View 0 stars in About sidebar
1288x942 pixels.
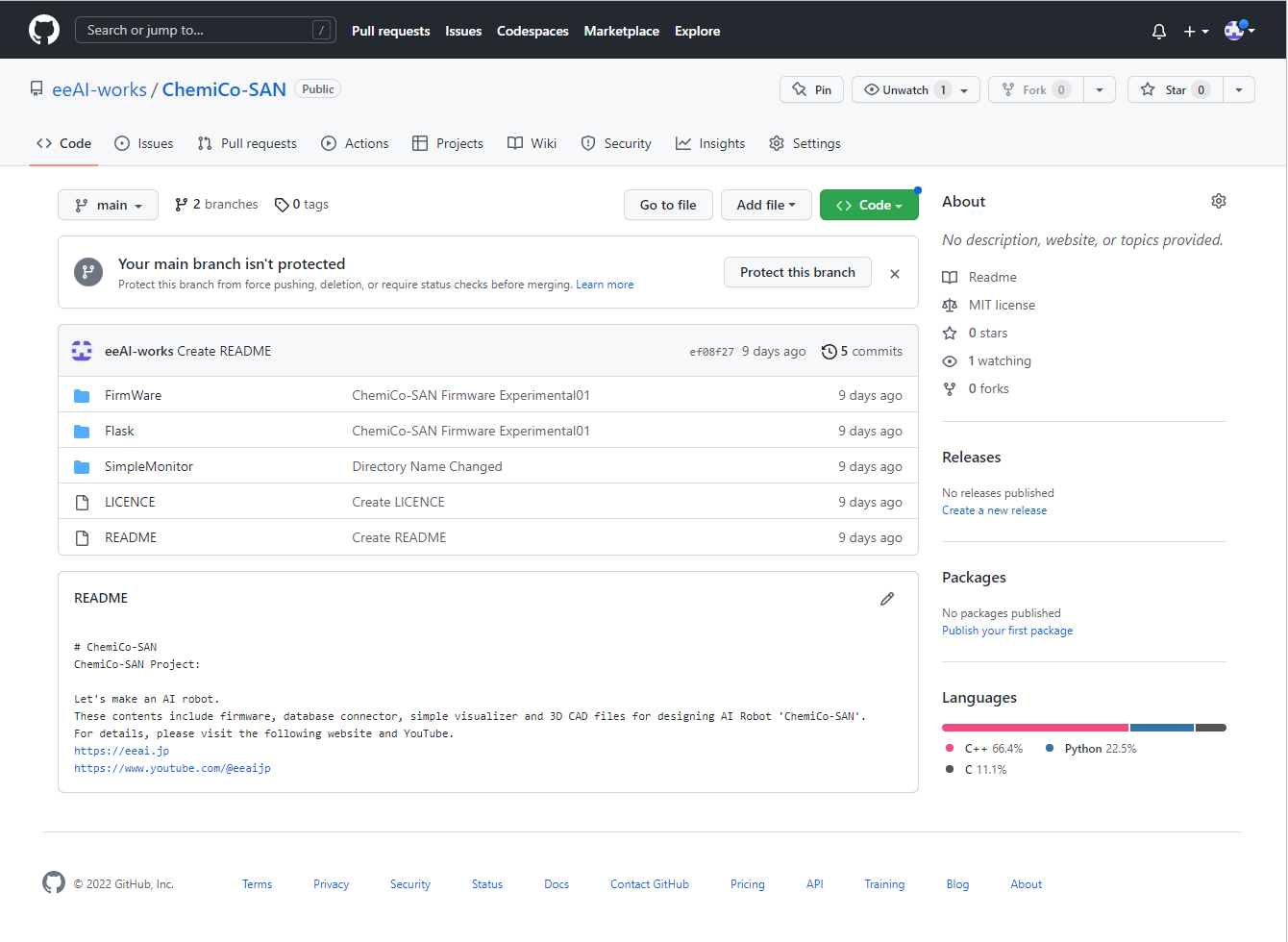point(976,333)
